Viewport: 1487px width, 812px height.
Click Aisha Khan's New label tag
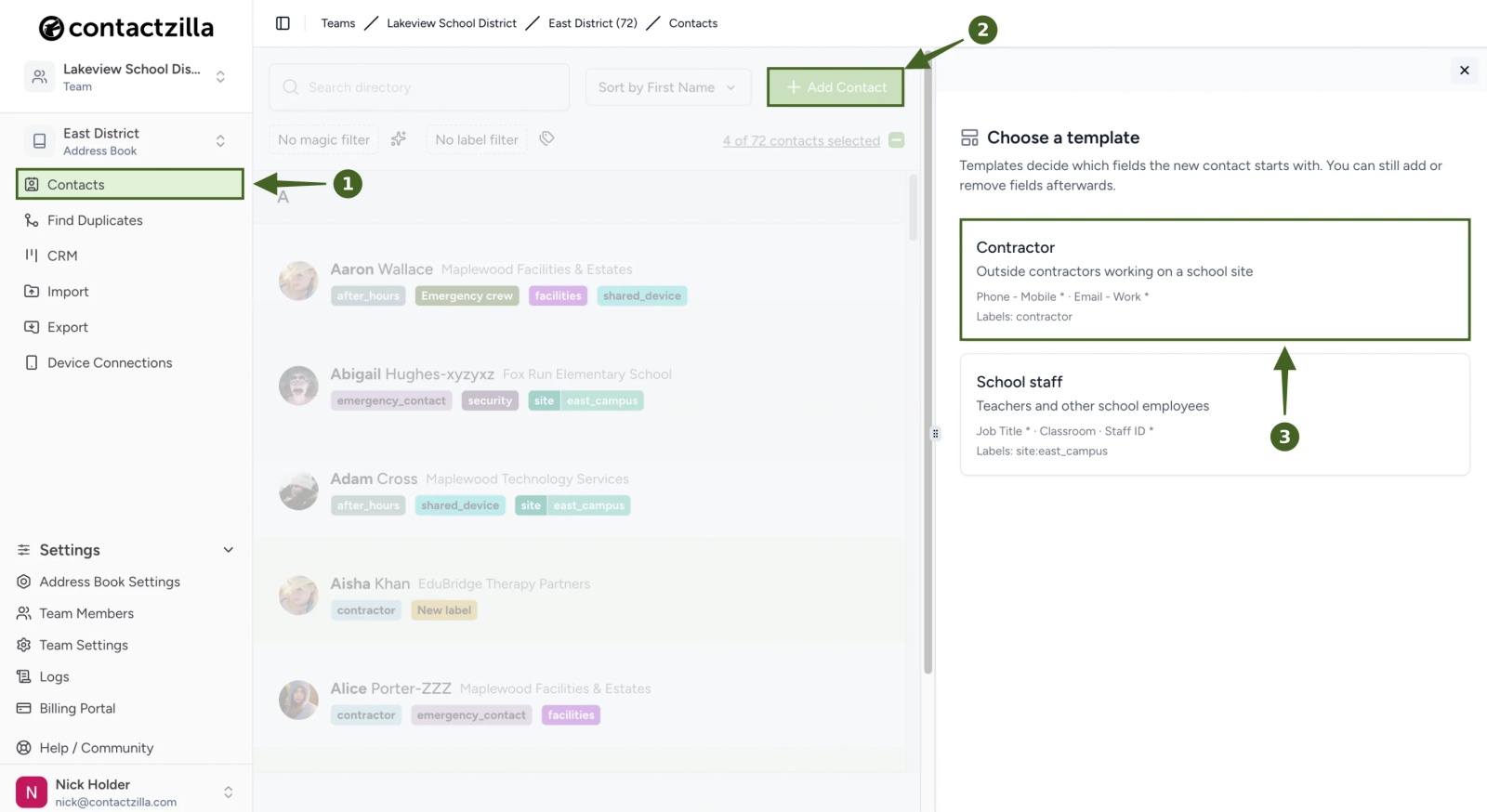[444, 610]
